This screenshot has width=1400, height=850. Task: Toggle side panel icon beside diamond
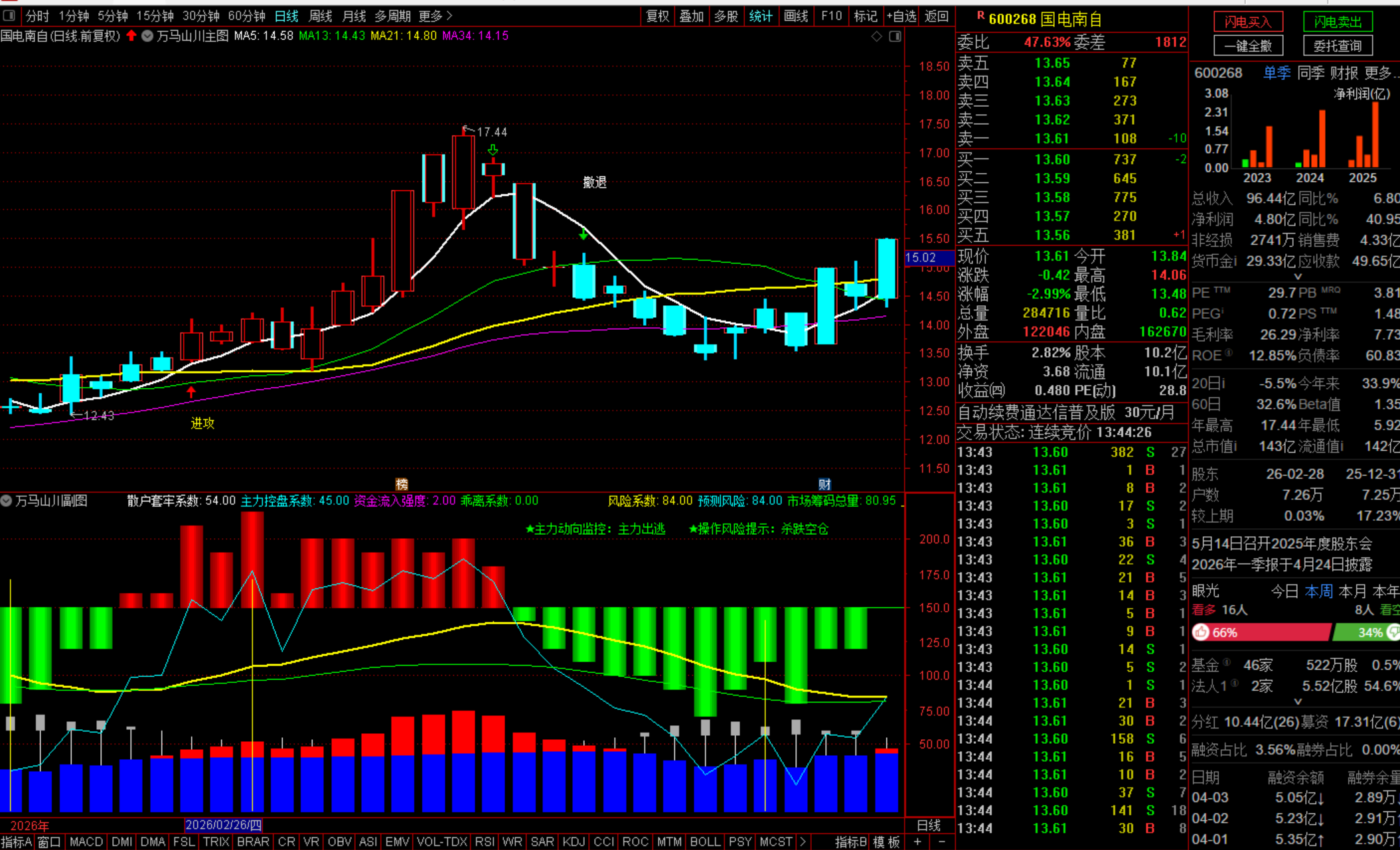click(895, 36)
